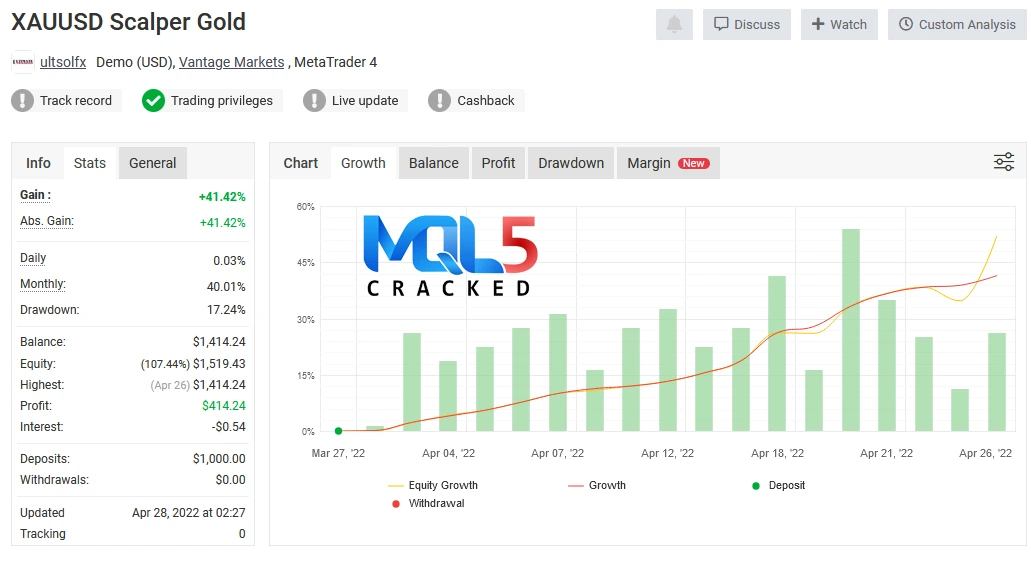Image resolution: width=1031 pixels, height=561 pixels.
Task: Open the ultsolfx profile link
Action: coord(63,62)
